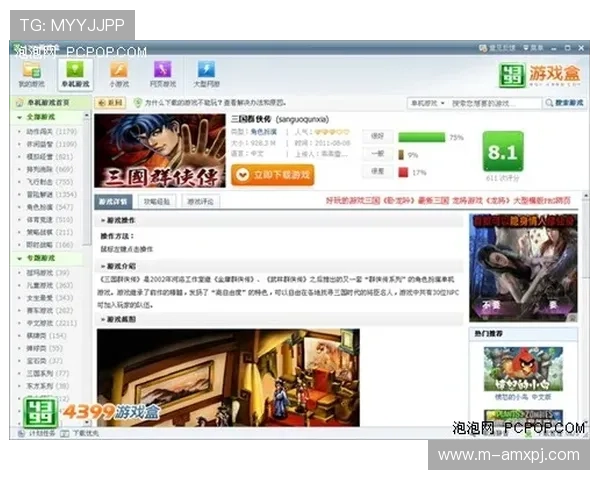The image size is (600, 480).
Task: Click the 搜索游戏 search button
Action: (x=564, y=103)
